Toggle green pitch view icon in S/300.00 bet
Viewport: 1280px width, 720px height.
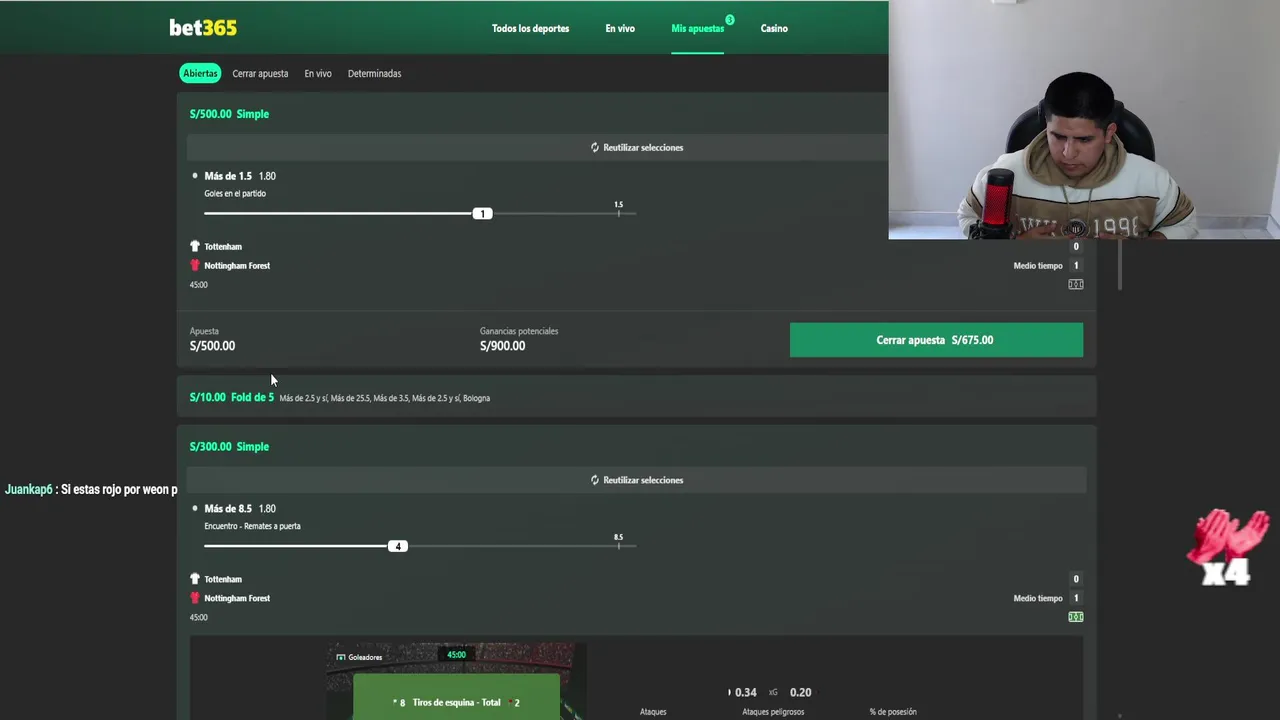pos(1075,617)
